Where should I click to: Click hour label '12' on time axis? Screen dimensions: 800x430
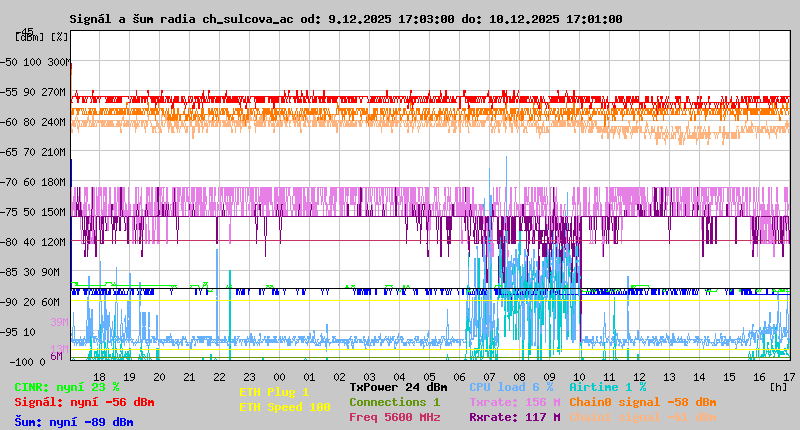(x=639, y=377)
